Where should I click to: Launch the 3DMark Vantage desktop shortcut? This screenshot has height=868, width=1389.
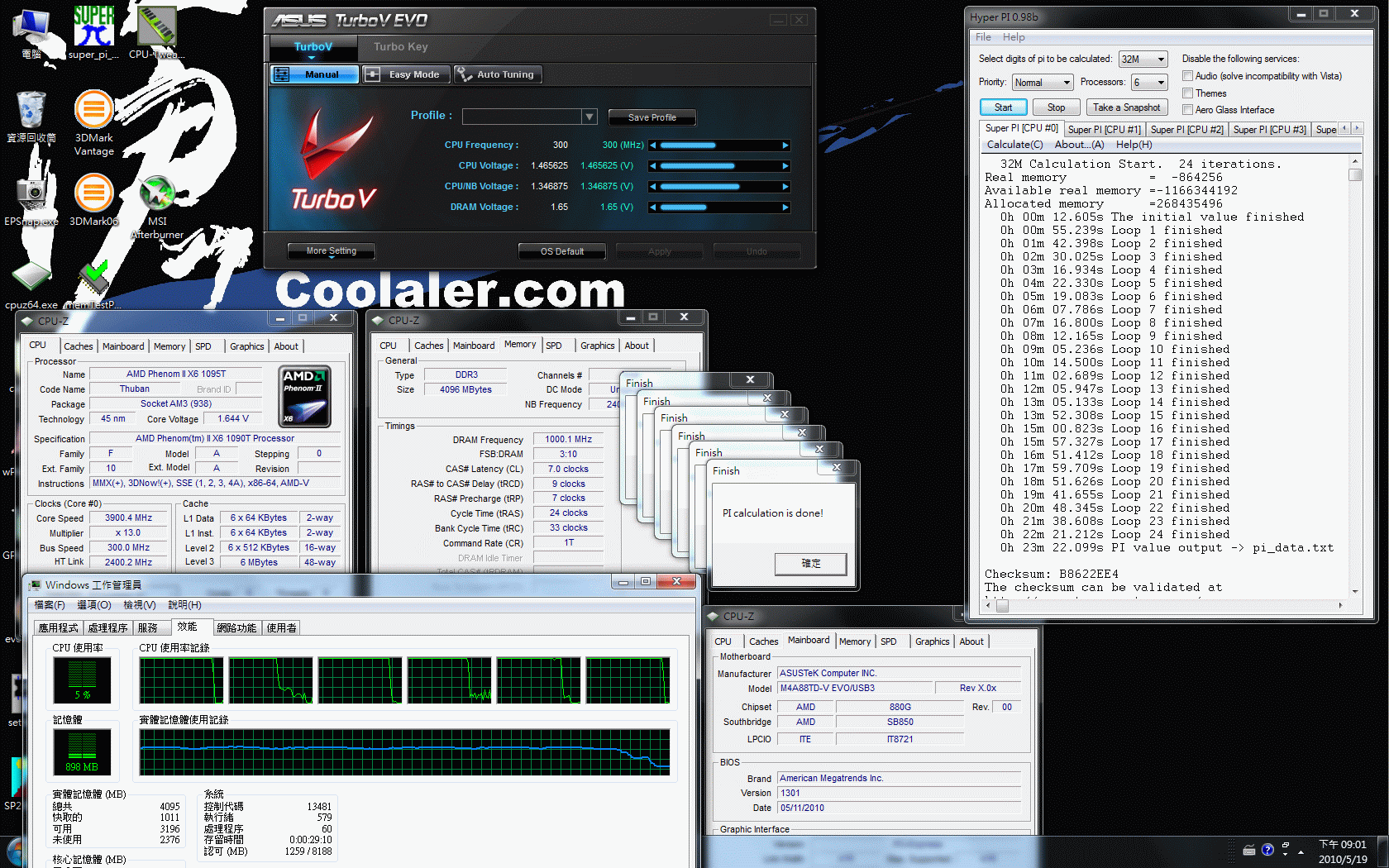tap(94, 122)
